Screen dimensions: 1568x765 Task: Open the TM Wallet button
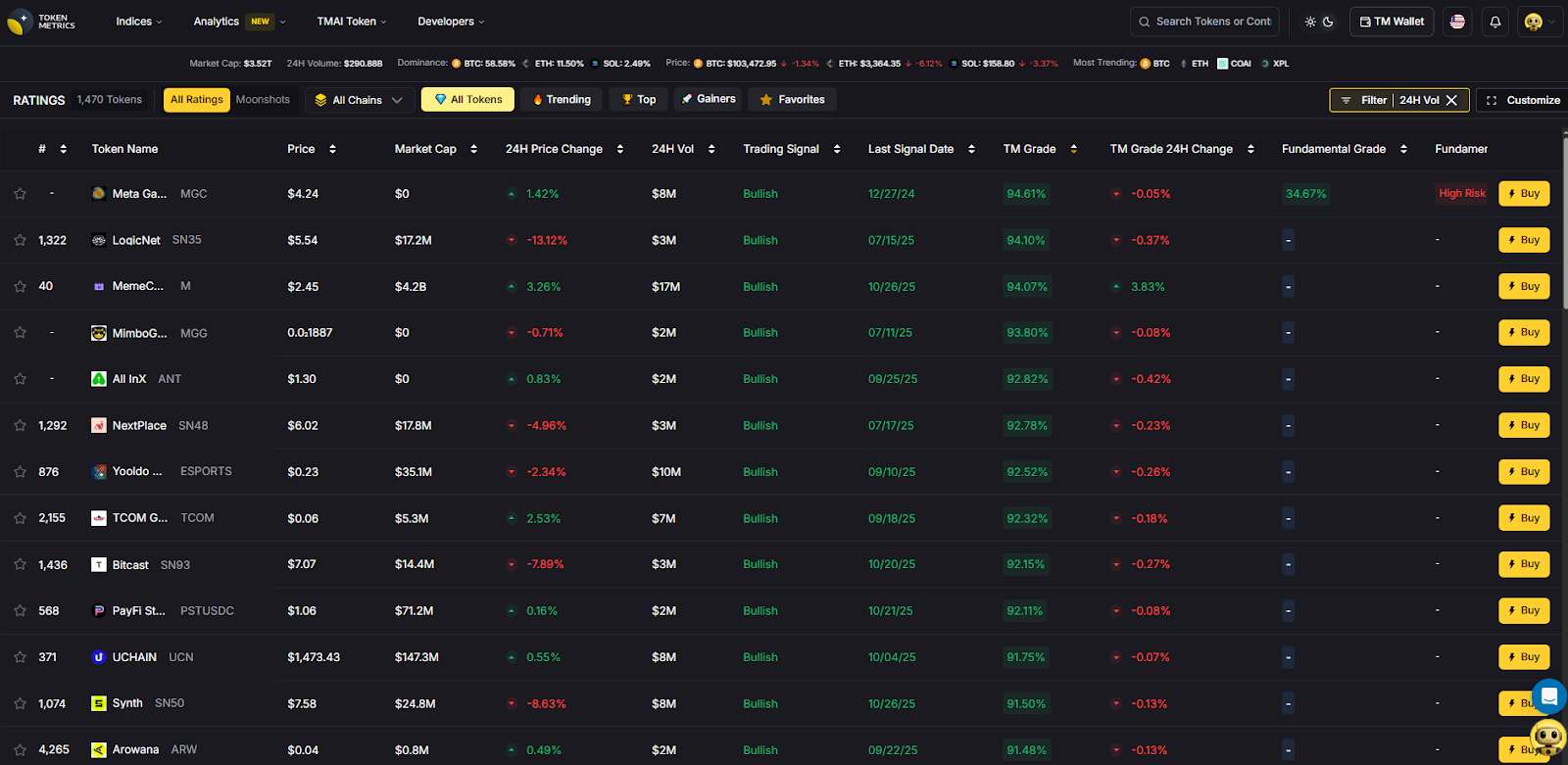point(1392,22)
